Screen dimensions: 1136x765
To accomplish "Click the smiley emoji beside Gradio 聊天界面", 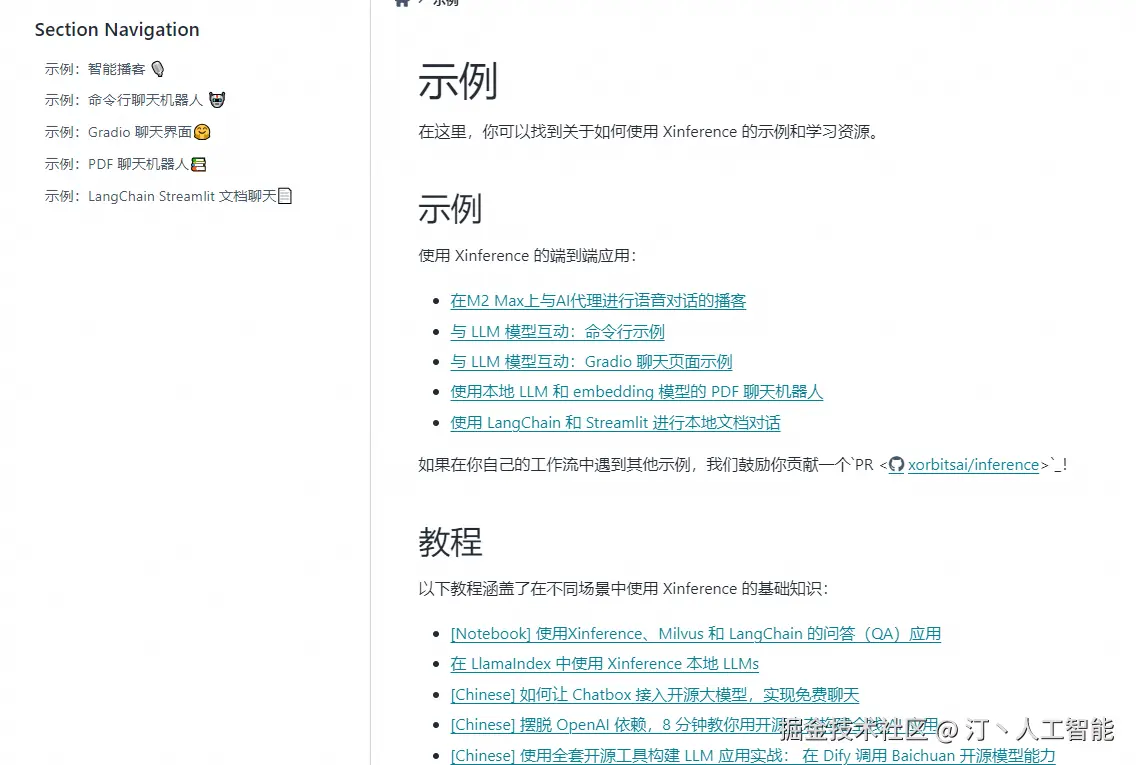I will (202, 132).
